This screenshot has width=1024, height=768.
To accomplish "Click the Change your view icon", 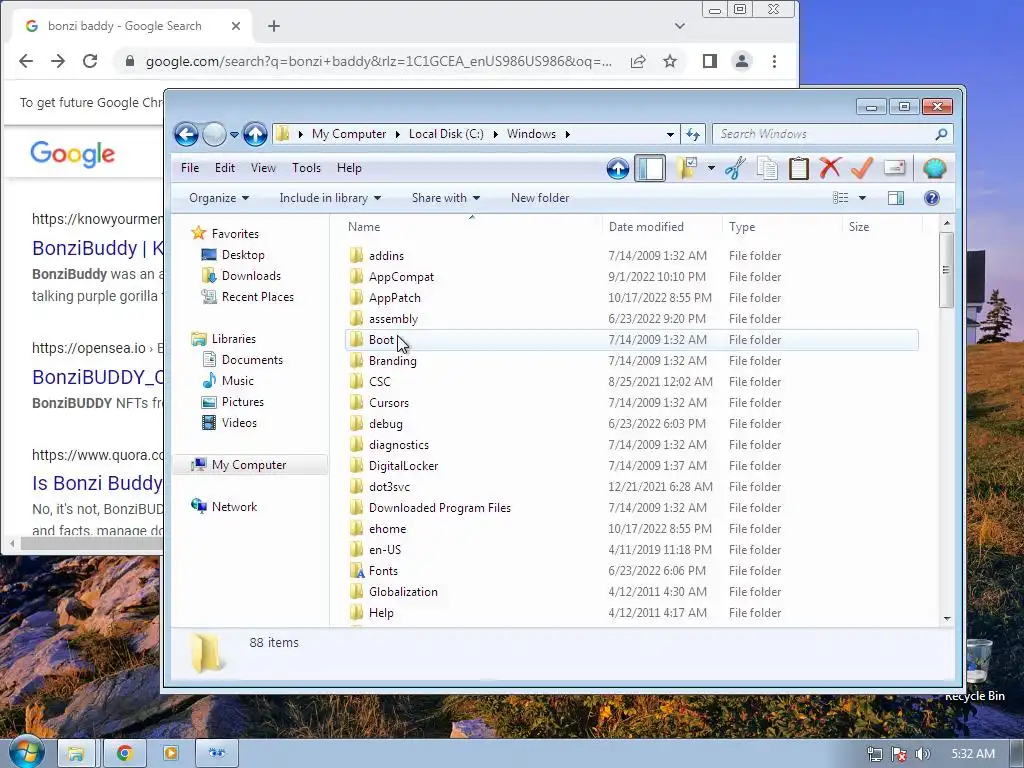I will tap(840, 198).
